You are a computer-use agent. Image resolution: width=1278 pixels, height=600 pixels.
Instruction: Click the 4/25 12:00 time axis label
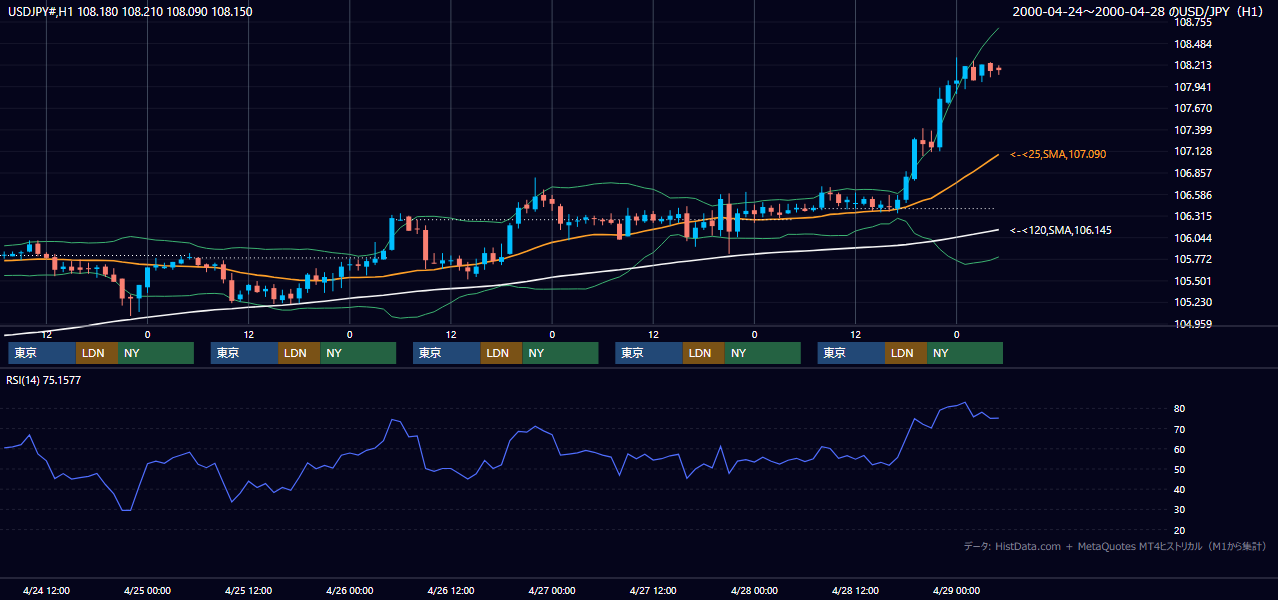pos(248,590)
